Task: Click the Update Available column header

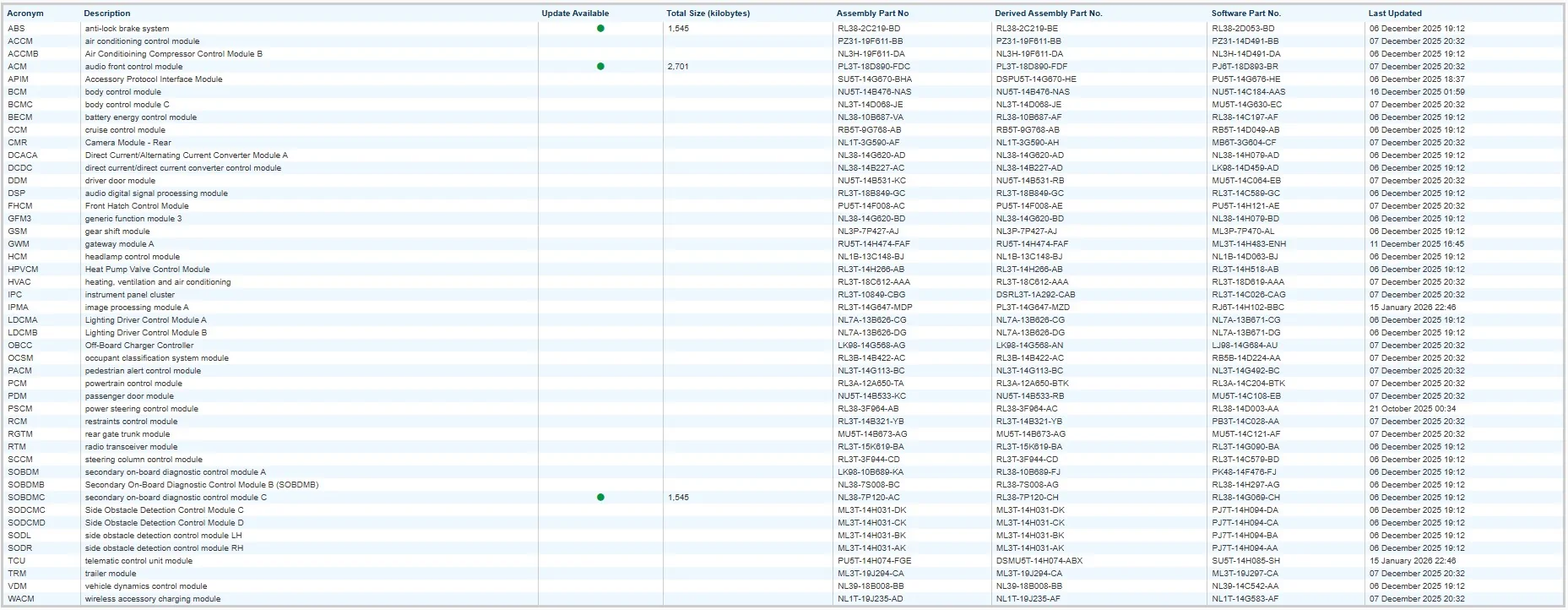Action: pos(575,14)
